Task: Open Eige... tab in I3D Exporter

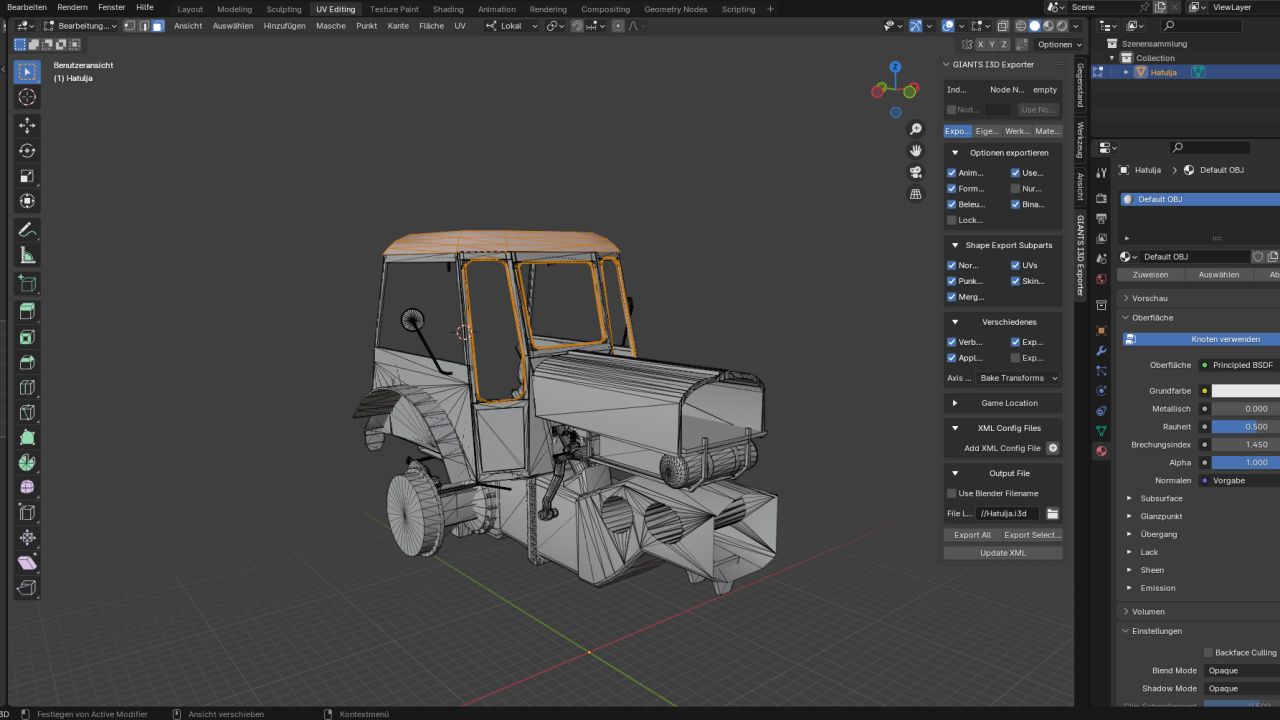Action: click(987, 131)
